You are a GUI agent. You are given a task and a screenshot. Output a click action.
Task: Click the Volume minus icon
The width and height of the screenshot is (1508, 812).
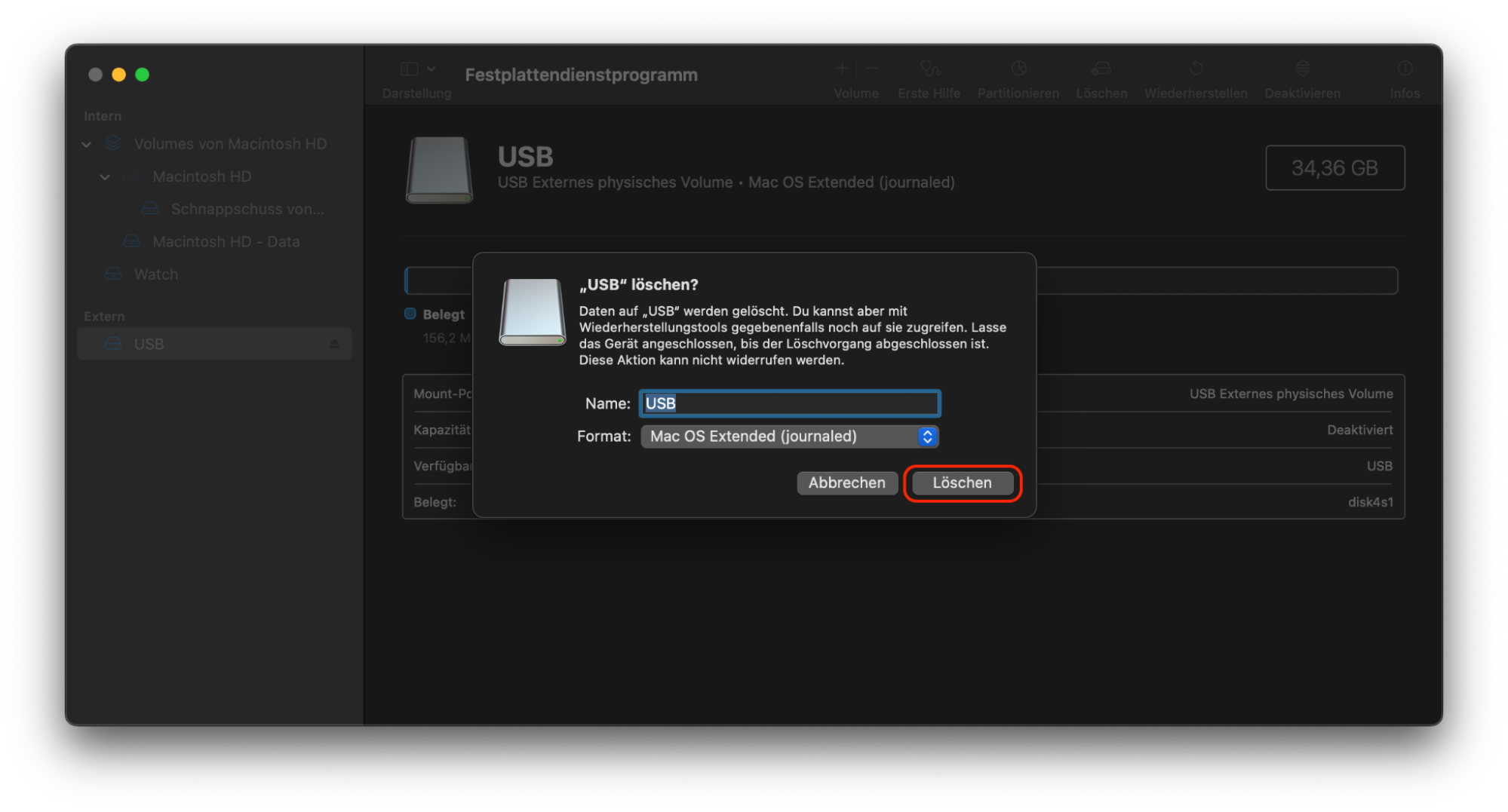[871, 69]
